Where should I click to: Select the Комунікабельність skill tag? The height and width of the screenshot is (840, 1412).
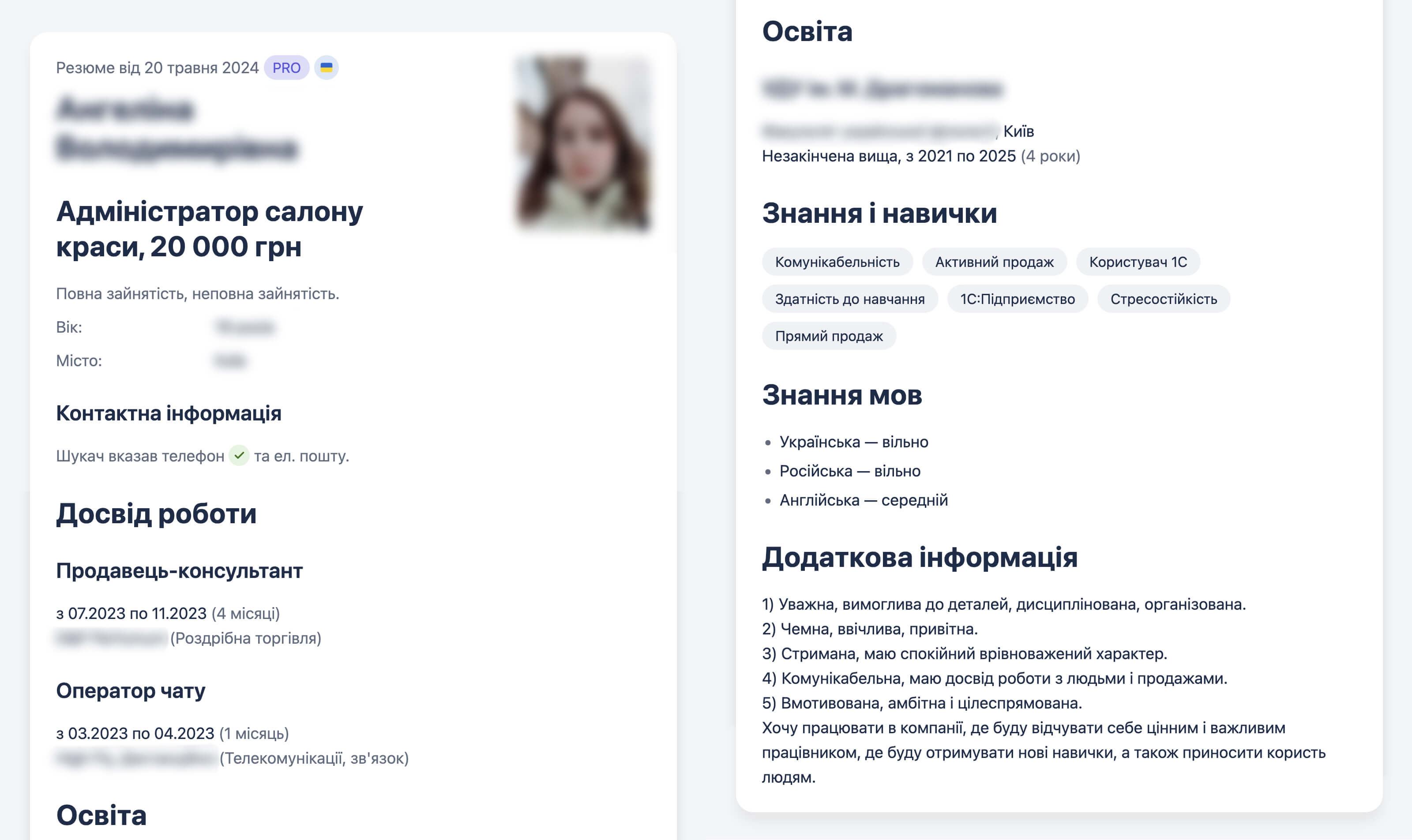click(837, 262)
